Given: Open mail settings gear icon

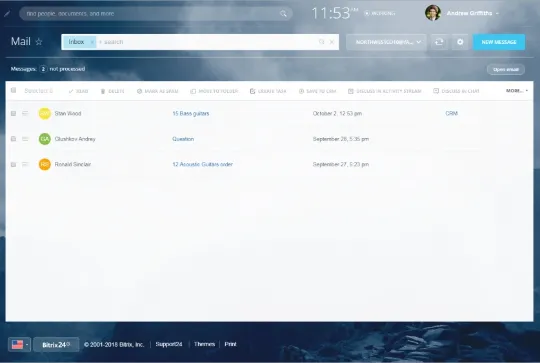Looking at the screenshot, I should pos(460,42).
